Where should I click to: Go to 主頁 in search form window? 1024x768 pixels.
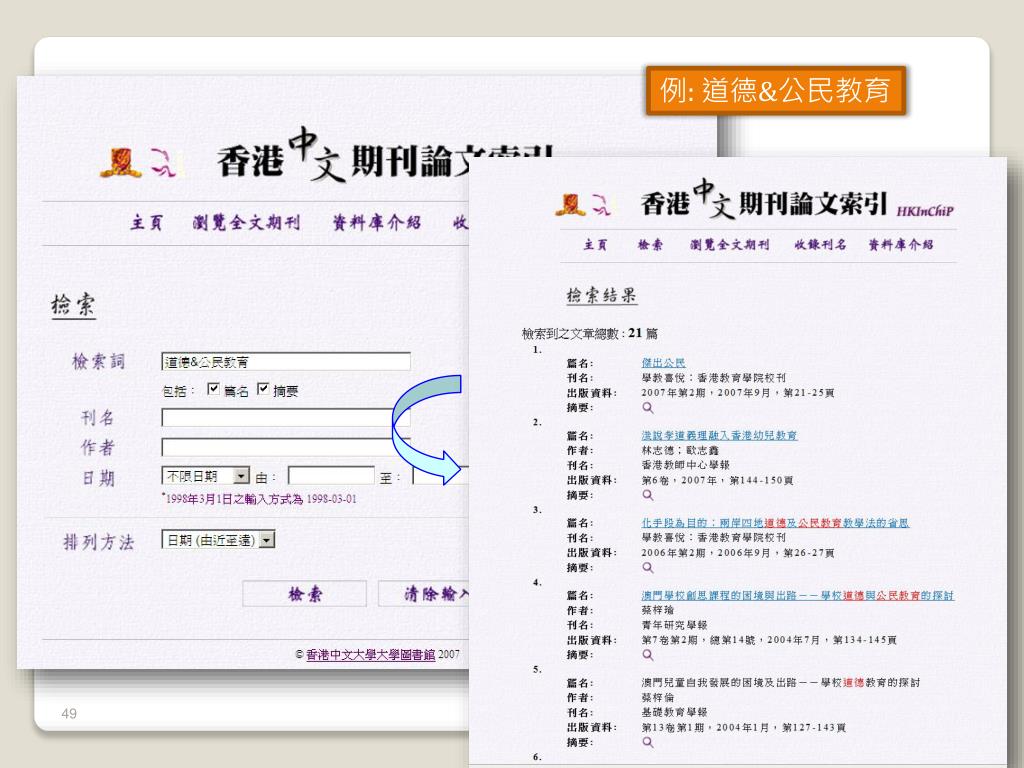[146, 223]
